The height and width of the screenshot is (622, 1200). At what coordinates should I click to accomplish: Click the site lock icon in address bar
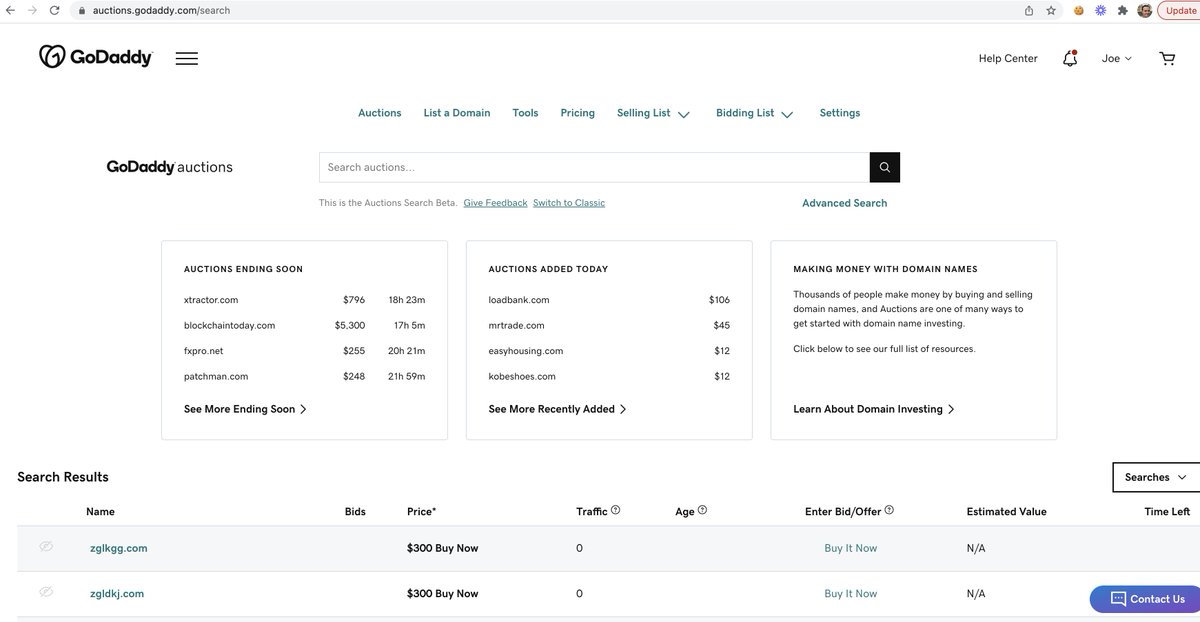82,10
